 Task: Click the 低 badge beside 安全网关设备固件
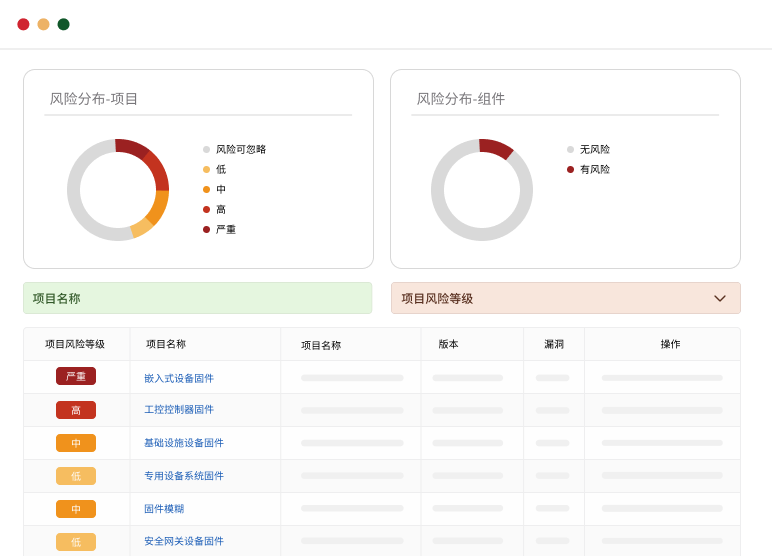76,542
